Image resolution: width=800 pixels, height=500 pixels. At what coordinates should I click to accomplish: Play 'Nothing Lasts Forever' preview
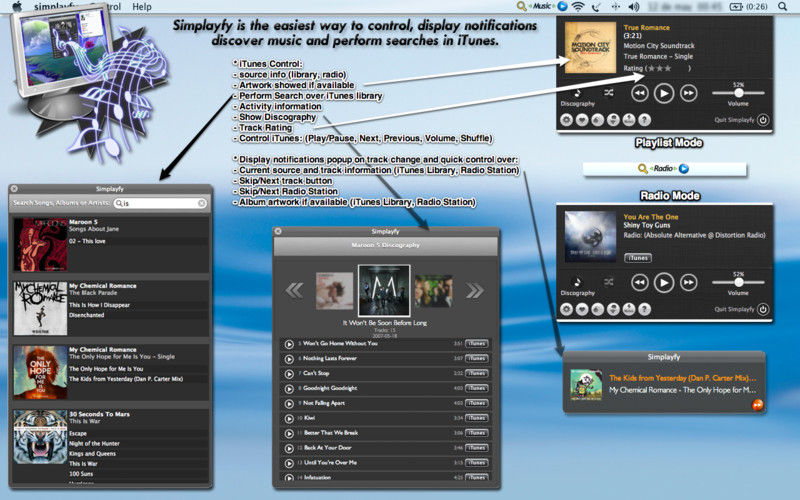pyautogui.click(x=289, y=359)
